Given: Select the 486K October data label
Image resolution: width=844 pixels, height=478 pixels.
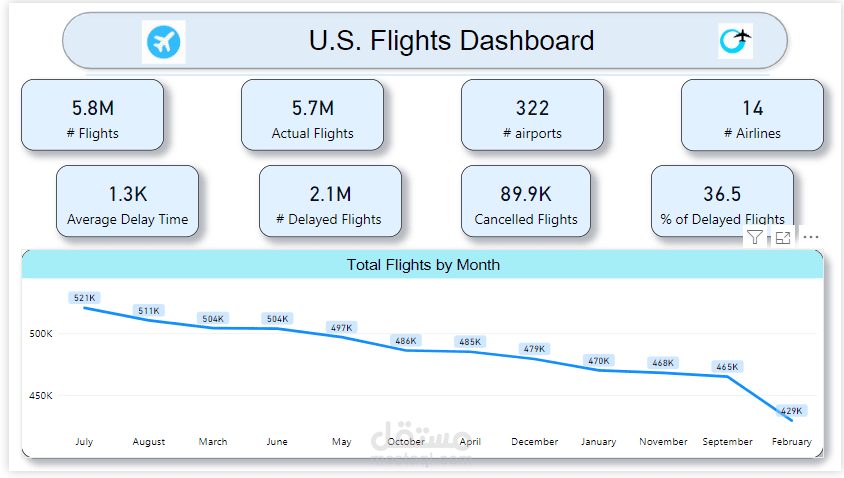Looking at the screenshot, I should point(406,341).
